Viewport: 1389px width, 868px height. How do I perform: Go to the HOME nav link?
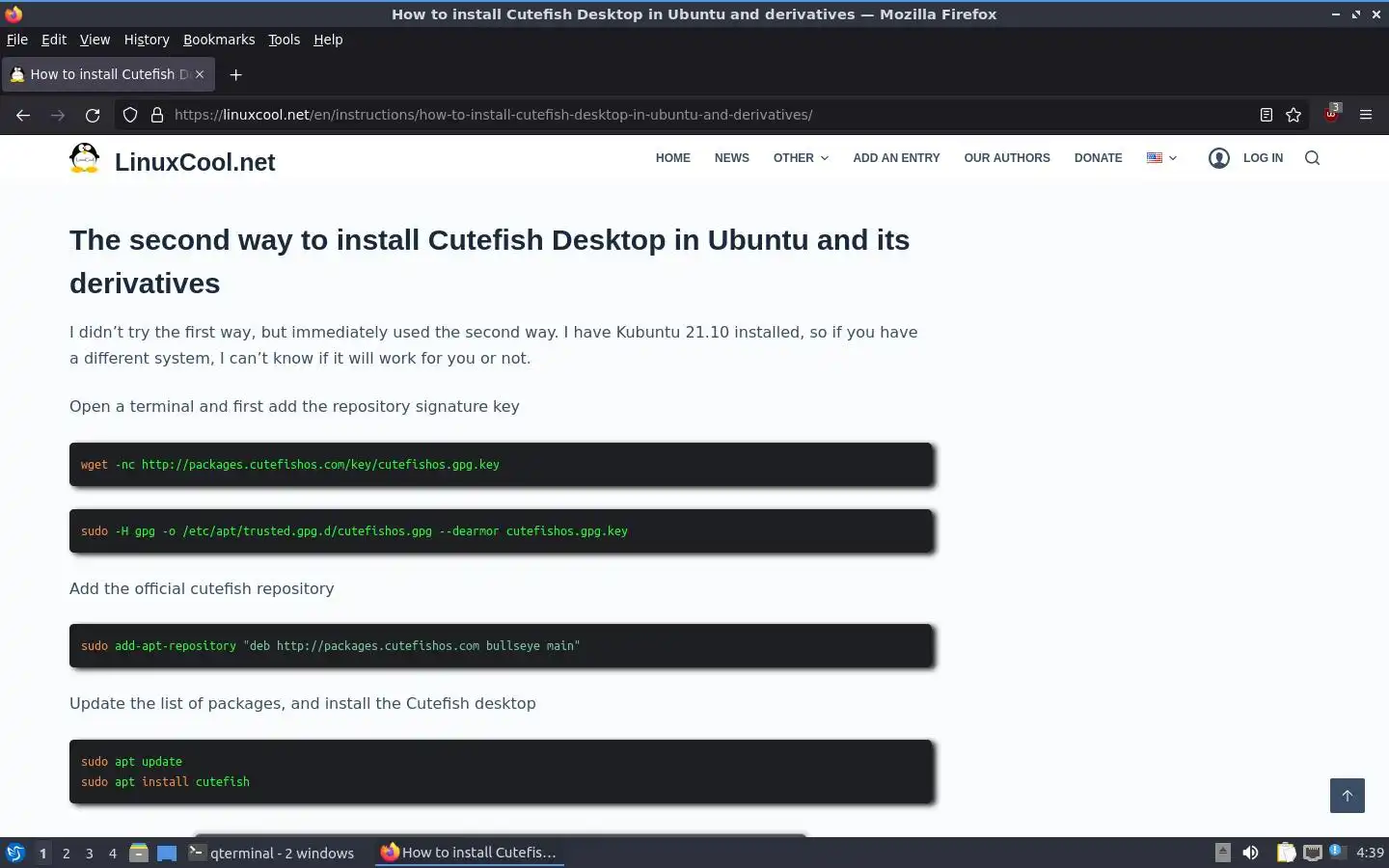[673, 158]
